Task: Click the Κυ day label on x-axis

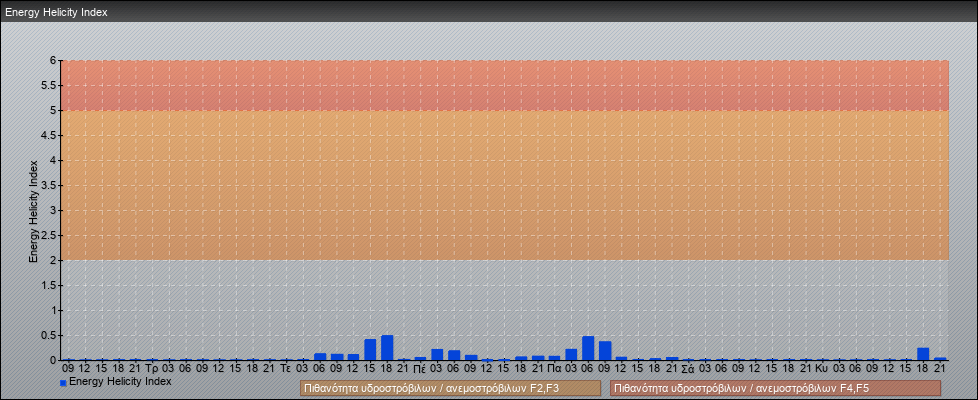Action: tap(822, 368)
